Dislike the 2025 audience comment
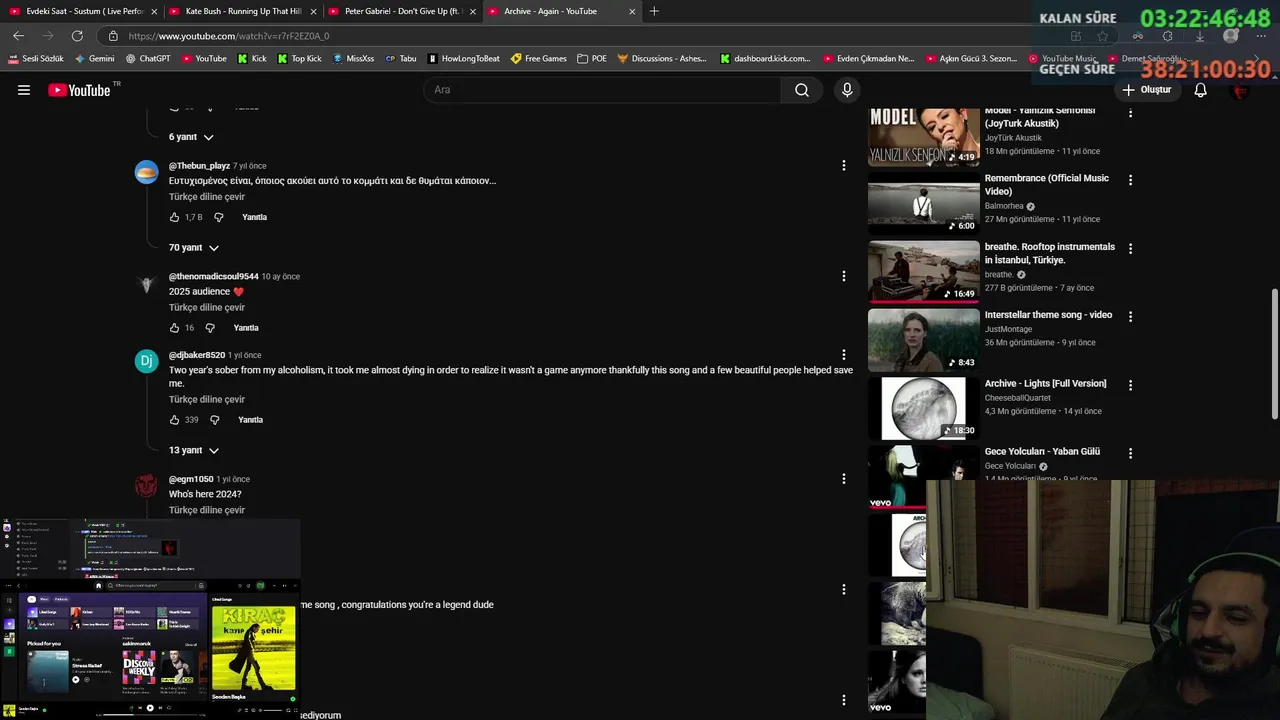 210,328
